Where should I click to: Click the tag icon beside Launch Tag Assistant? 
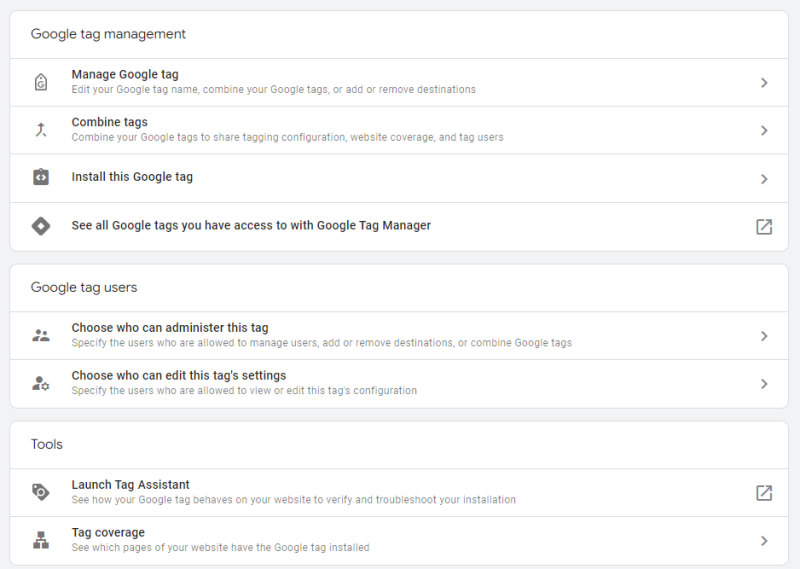click(41, 492)
